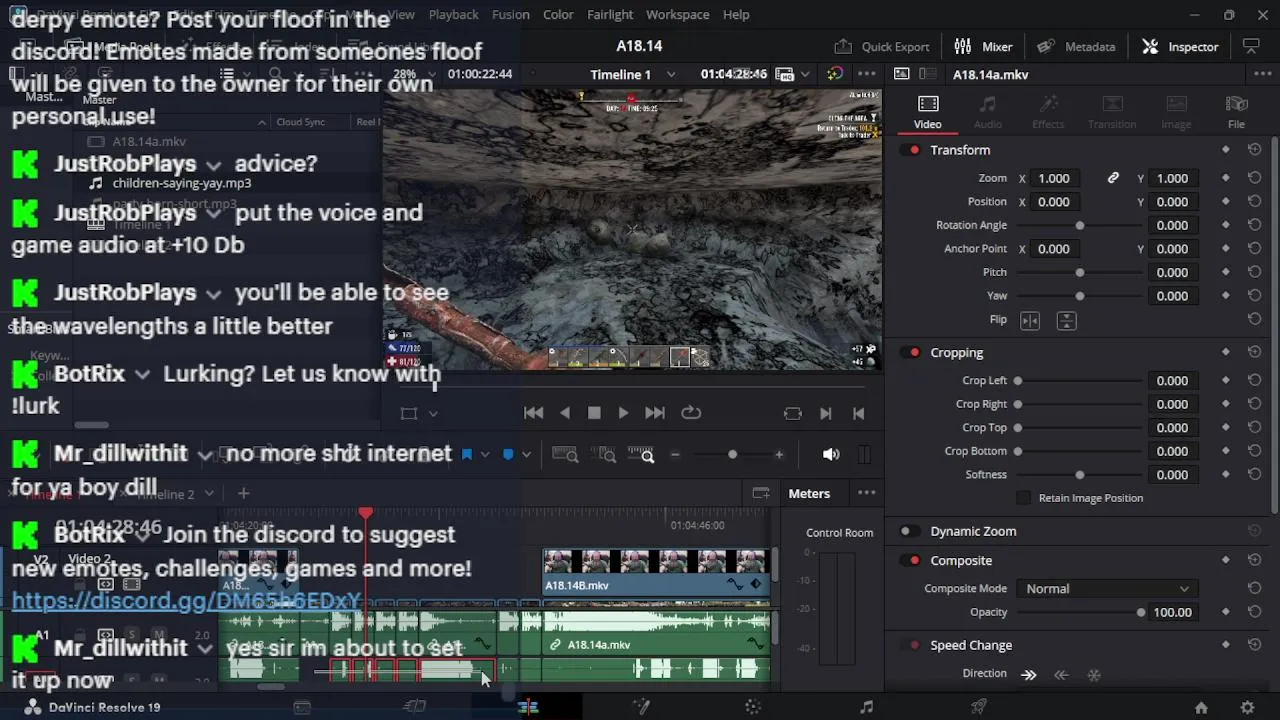The width and height of the screenshot is (1280, 720).
Task: Open the Fusion page
Action: (641, 707)
